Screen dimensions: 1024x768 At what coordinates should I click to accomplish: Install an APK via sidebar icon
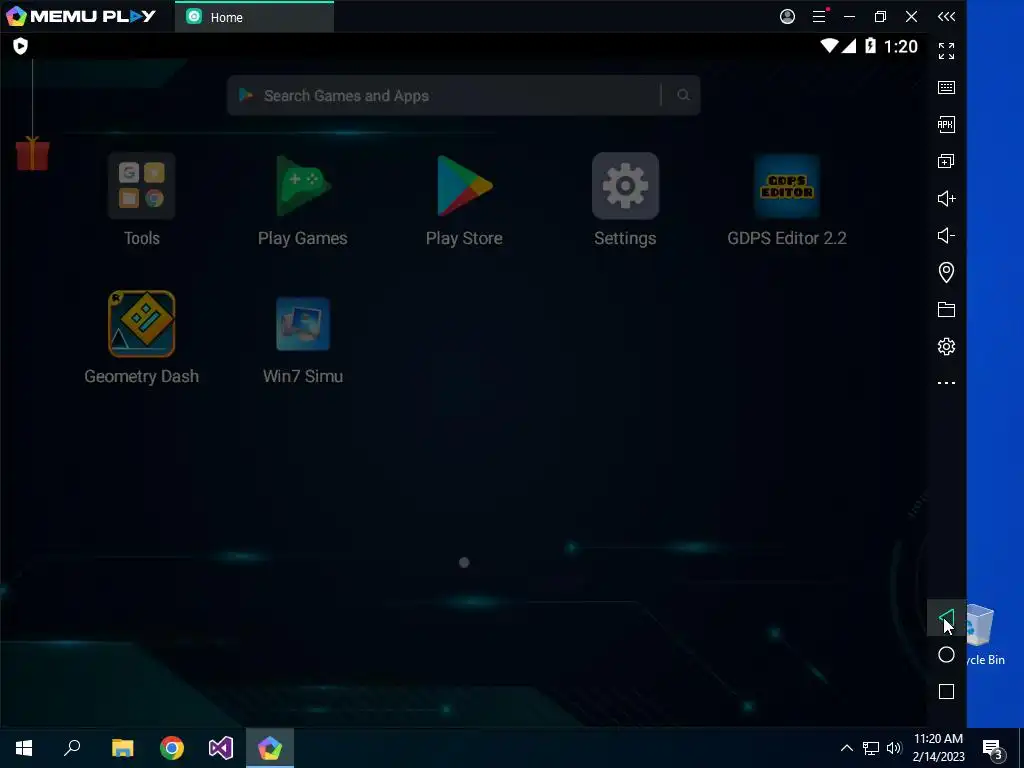click(x=946, y=125)
